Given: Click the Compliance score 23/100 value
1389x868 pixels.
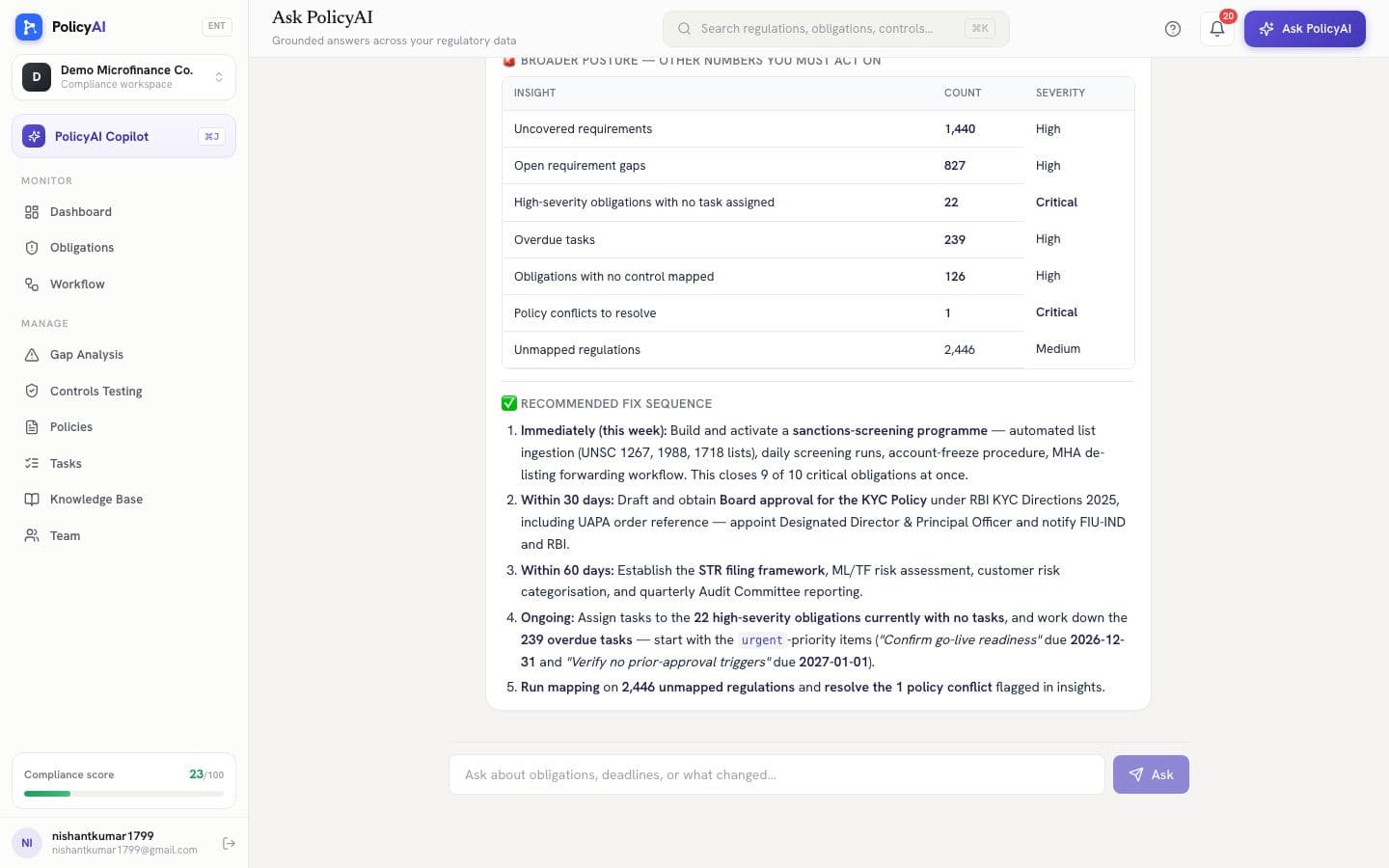Looking at the screenshot, I should pyautogui.click(x=206, y=774).
